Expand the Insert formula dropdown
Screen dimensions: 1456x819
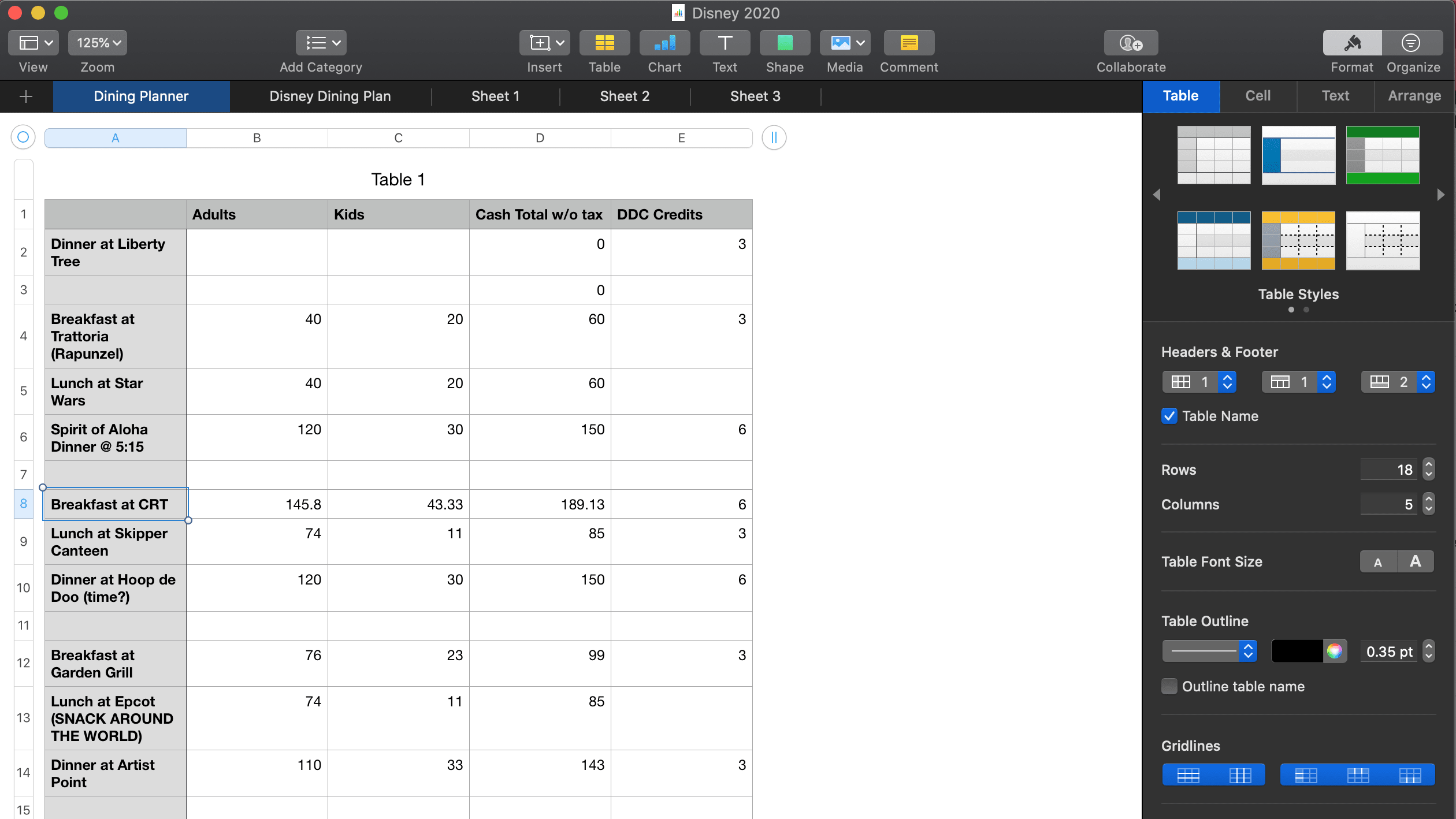click(x=545, y=43)
